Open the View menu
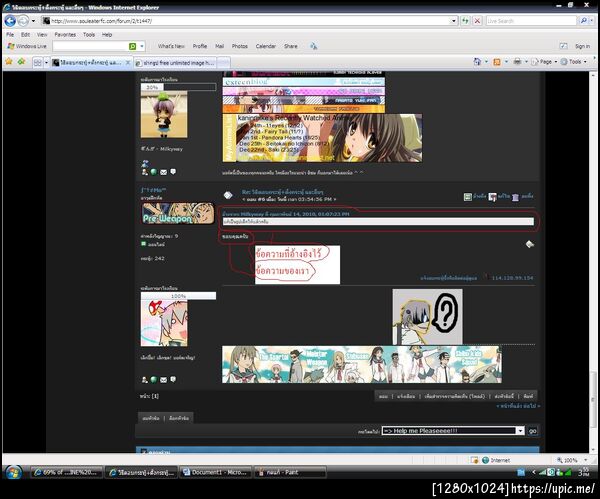 pyautogui.click(x=42, y=34)
